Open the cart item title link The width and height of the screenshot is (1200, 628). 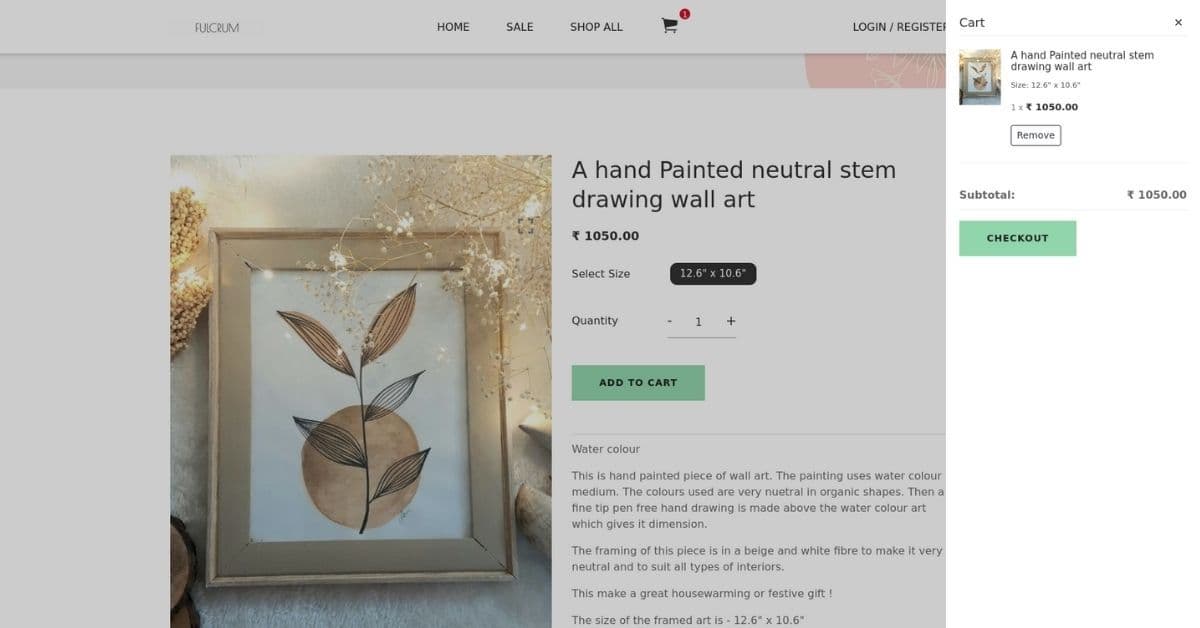click(x=1081, y=61)
